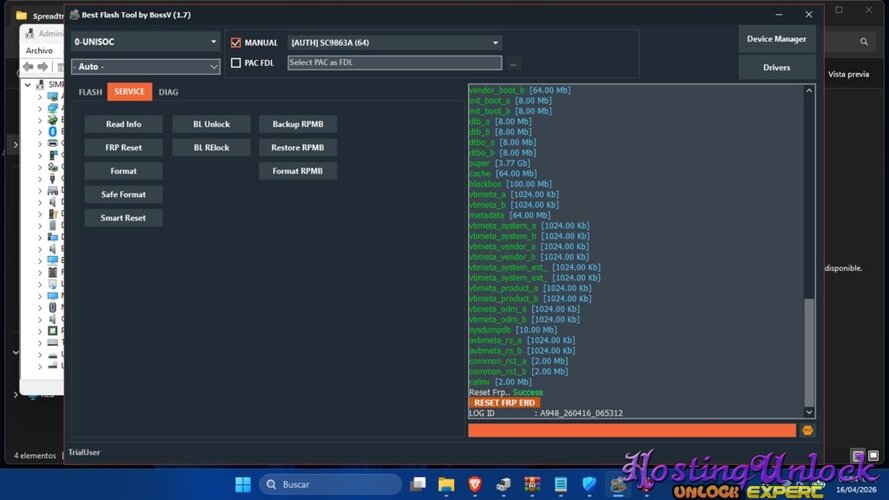Click the taskbar date 16/04/2026
Screen dimensions: 889x500
(x=856, y=490)
